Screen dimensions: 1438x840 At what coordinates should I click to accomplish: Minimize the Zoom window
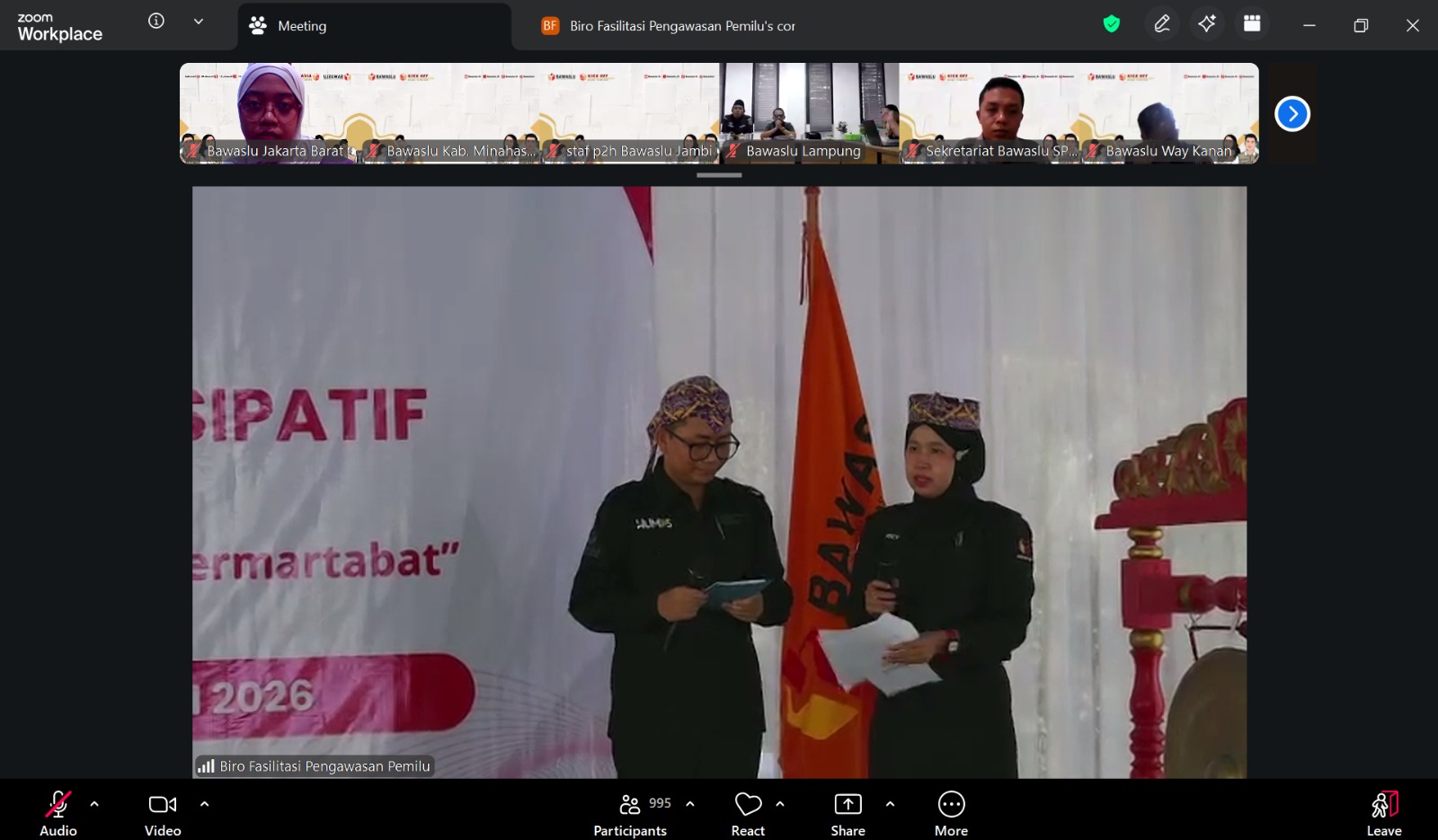[1309, 25]
